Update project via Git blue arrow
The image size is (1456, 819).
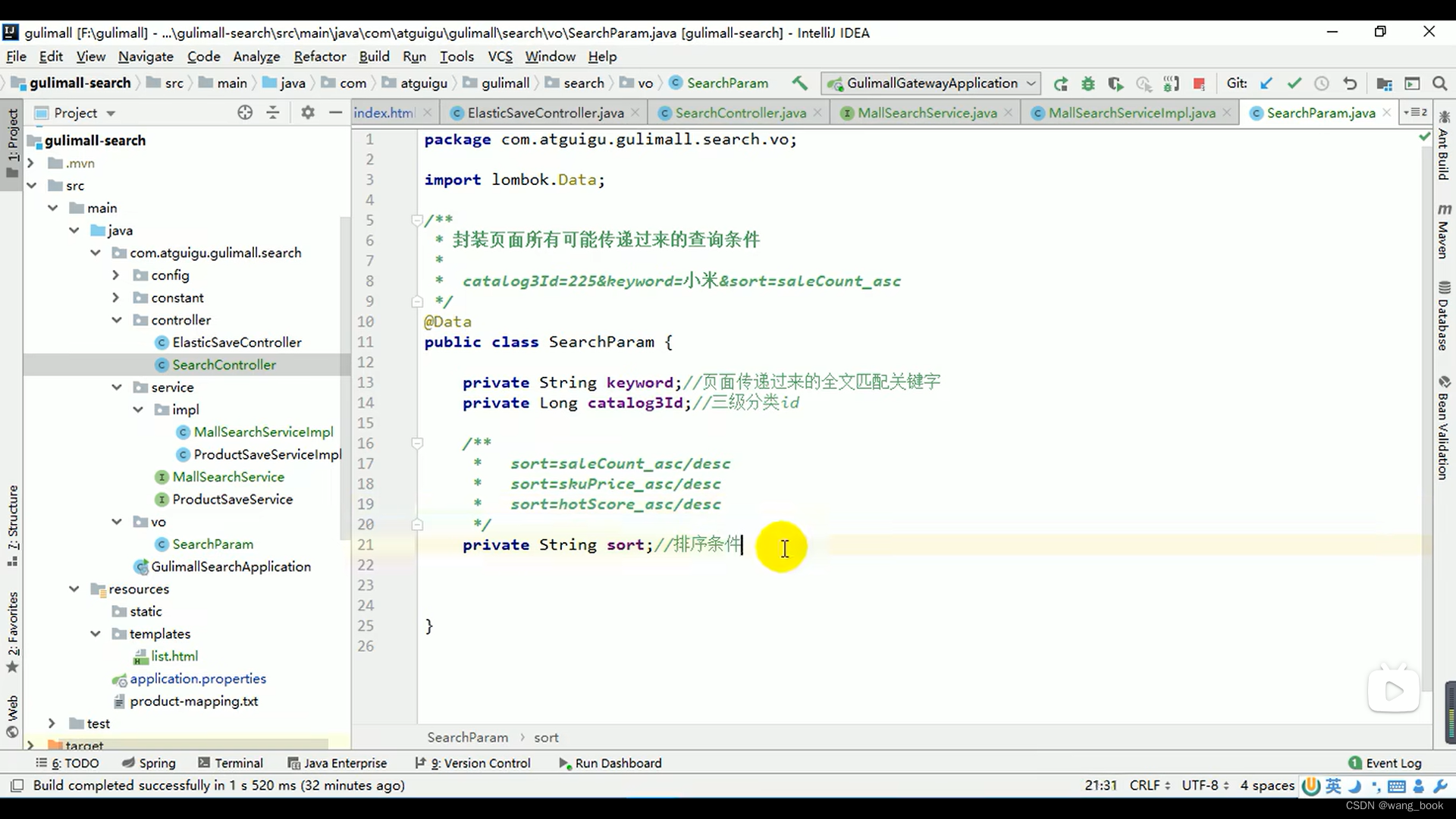click(x=1266, y=83)
